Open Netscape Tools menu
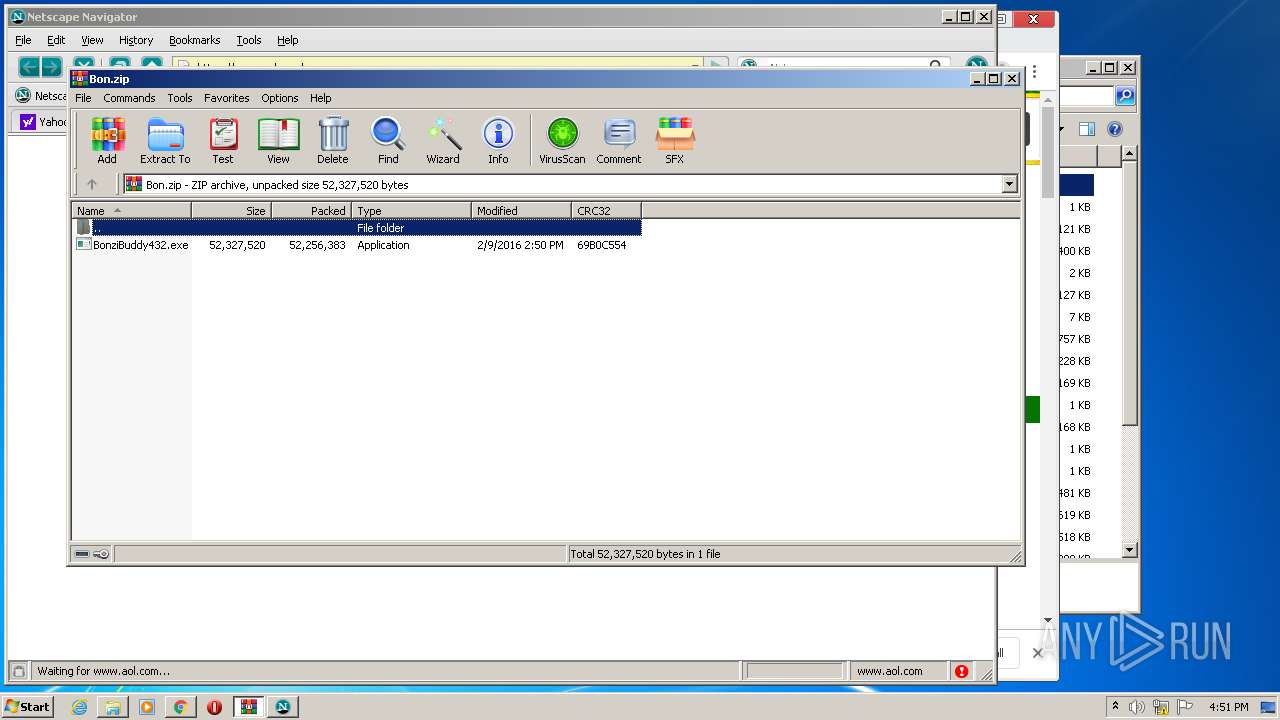1280x720 pixels. [249, 40]
